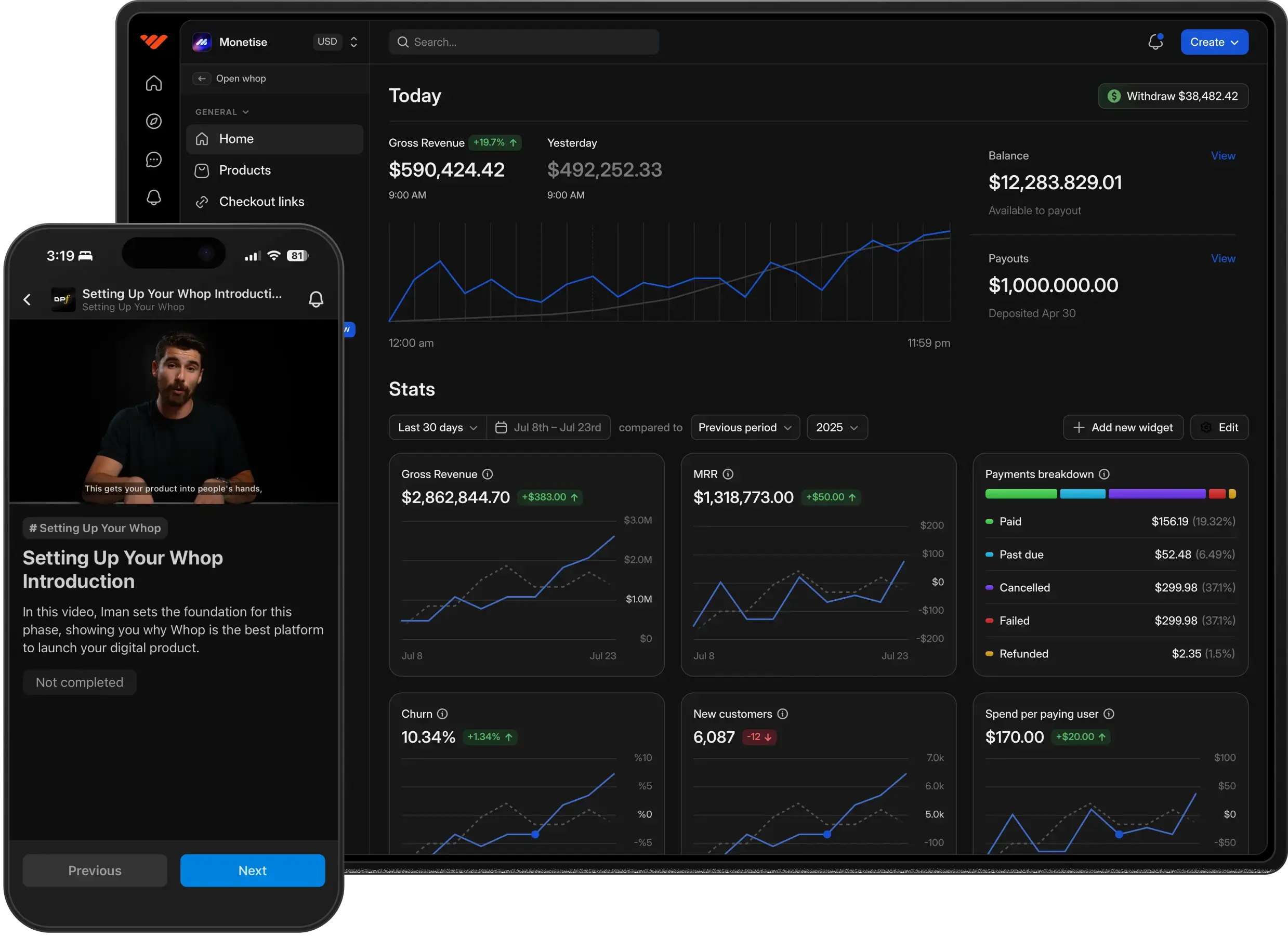This screenshot has width=1288, height=936.
Task: Click View next to Balance
Action: tap(1223, 155)
